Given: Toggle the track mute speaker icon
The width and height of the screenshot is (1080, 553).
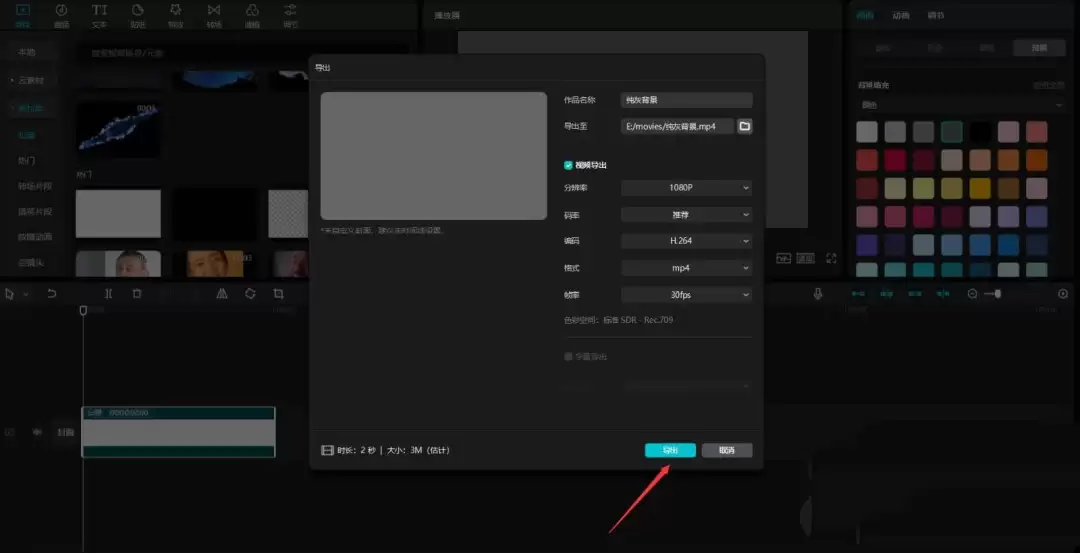Looking at the screenshot, I should [37, 432].
